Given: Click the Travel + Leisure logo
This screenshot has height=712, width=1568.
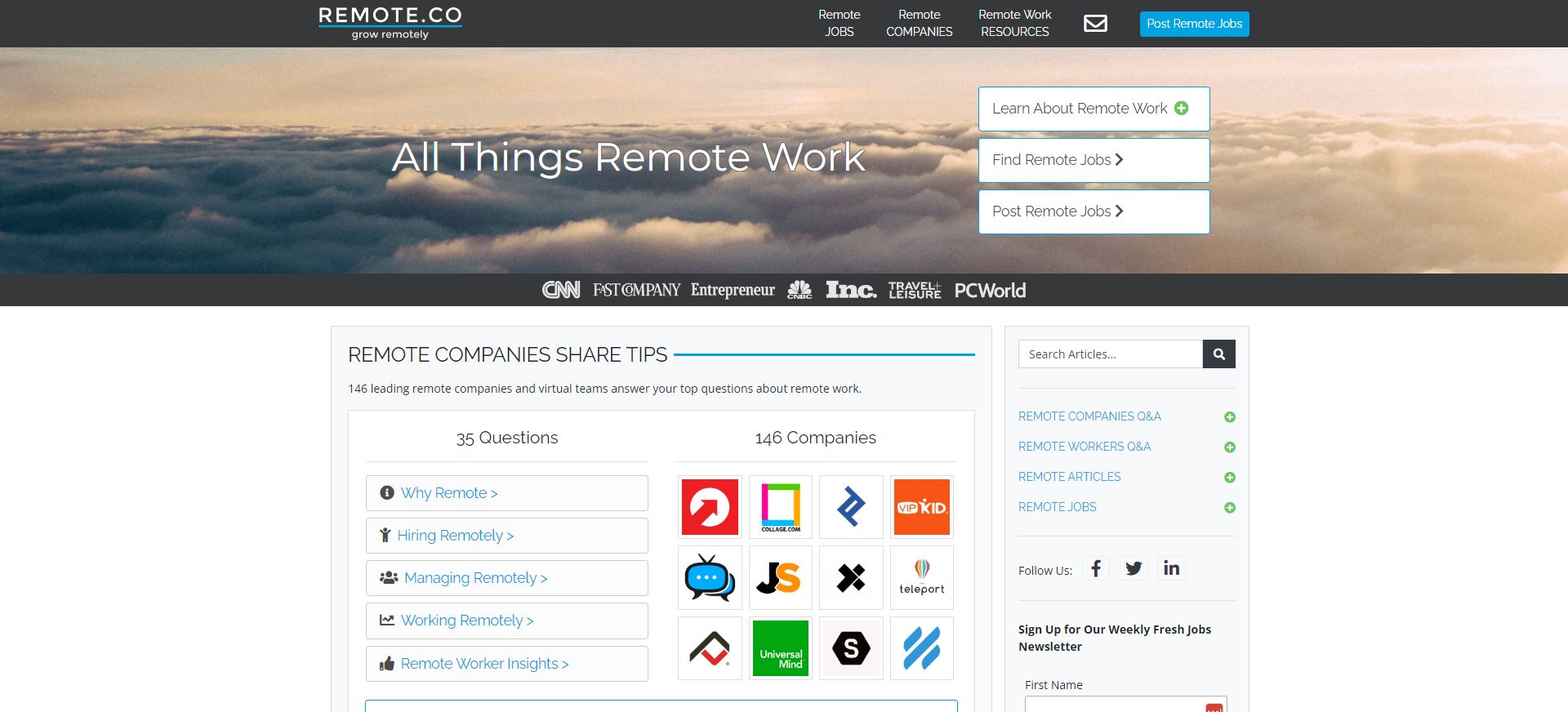Looking at the screenshot, I should click(915, 290).
